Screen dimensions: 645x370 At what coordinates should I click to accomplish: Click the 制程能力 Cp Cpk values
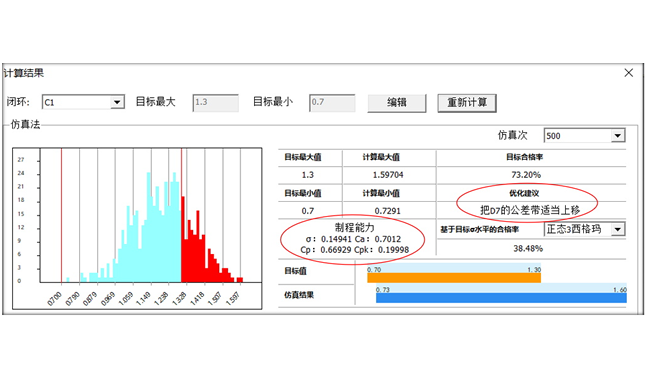[x=355, y=250]
